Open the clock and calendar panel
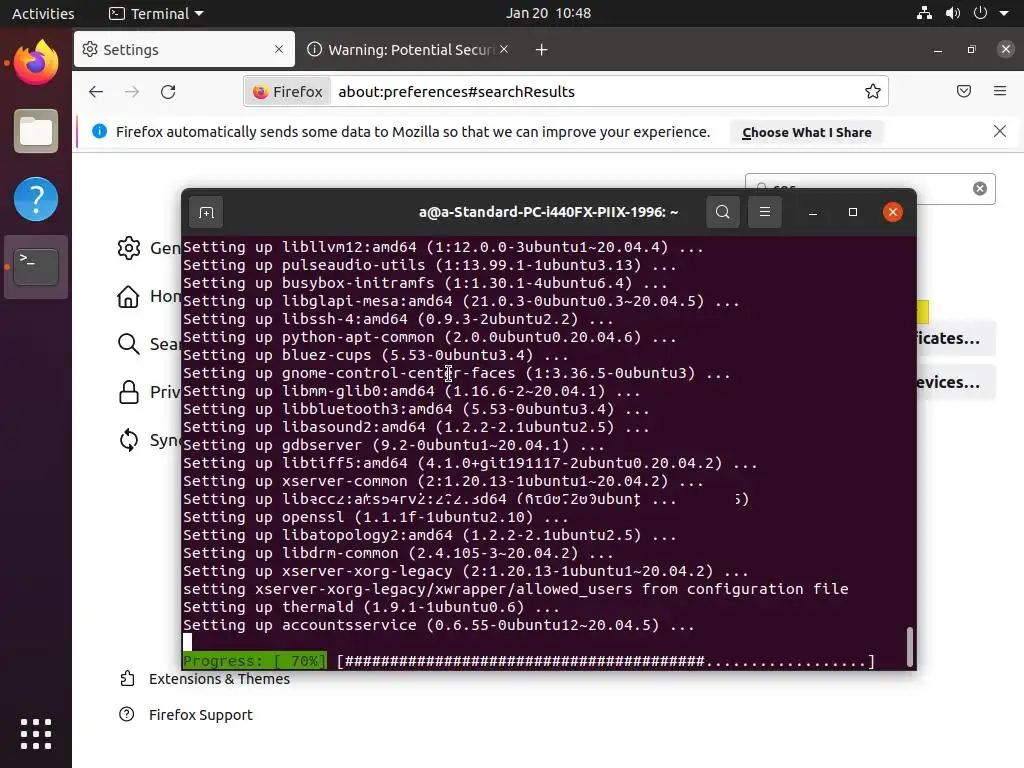The width and height of the screenshot is (1024, 768). pyautogui.click(x=548, y=13)
